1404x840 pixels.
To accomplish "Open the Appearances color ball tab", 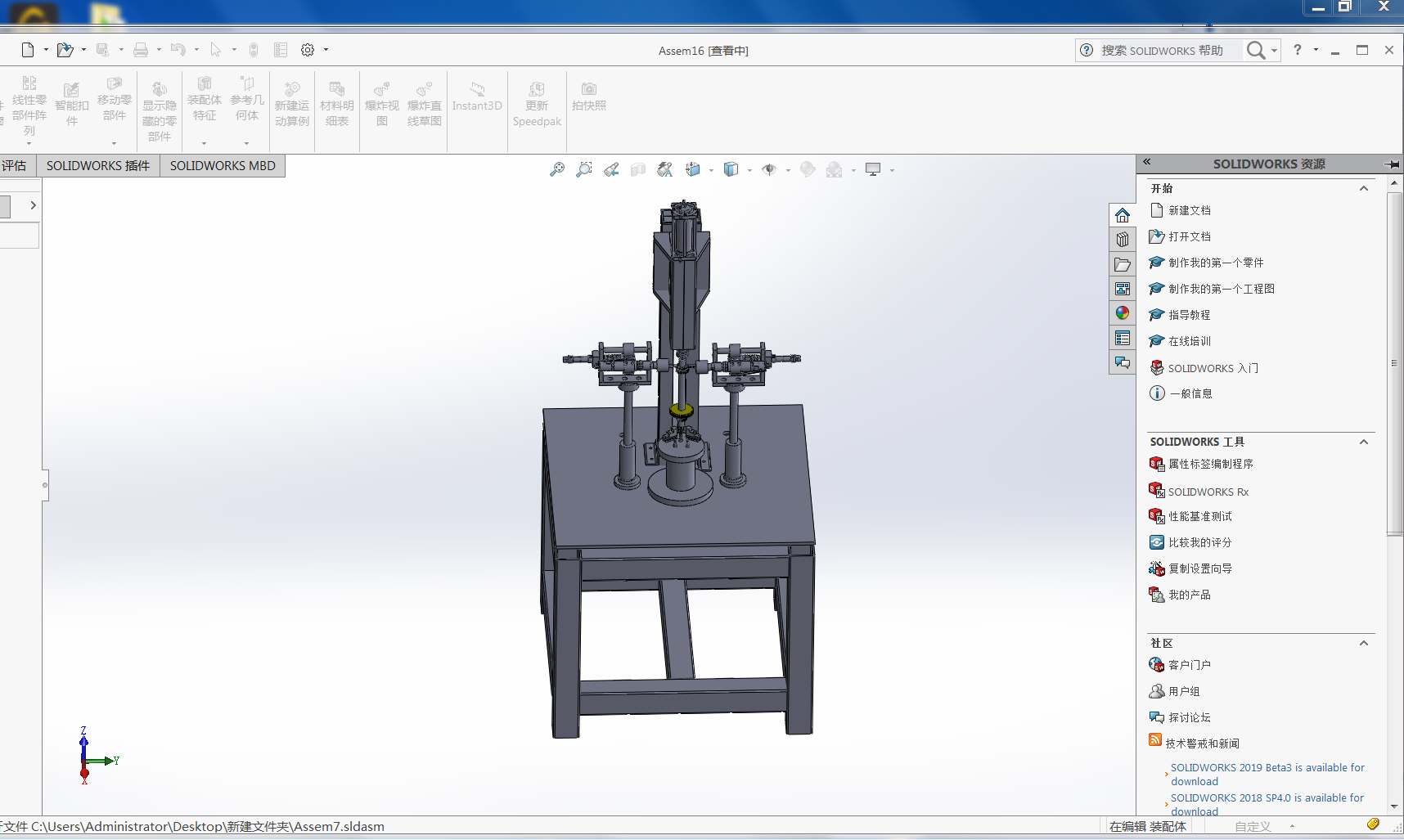I will [1123, 313].
